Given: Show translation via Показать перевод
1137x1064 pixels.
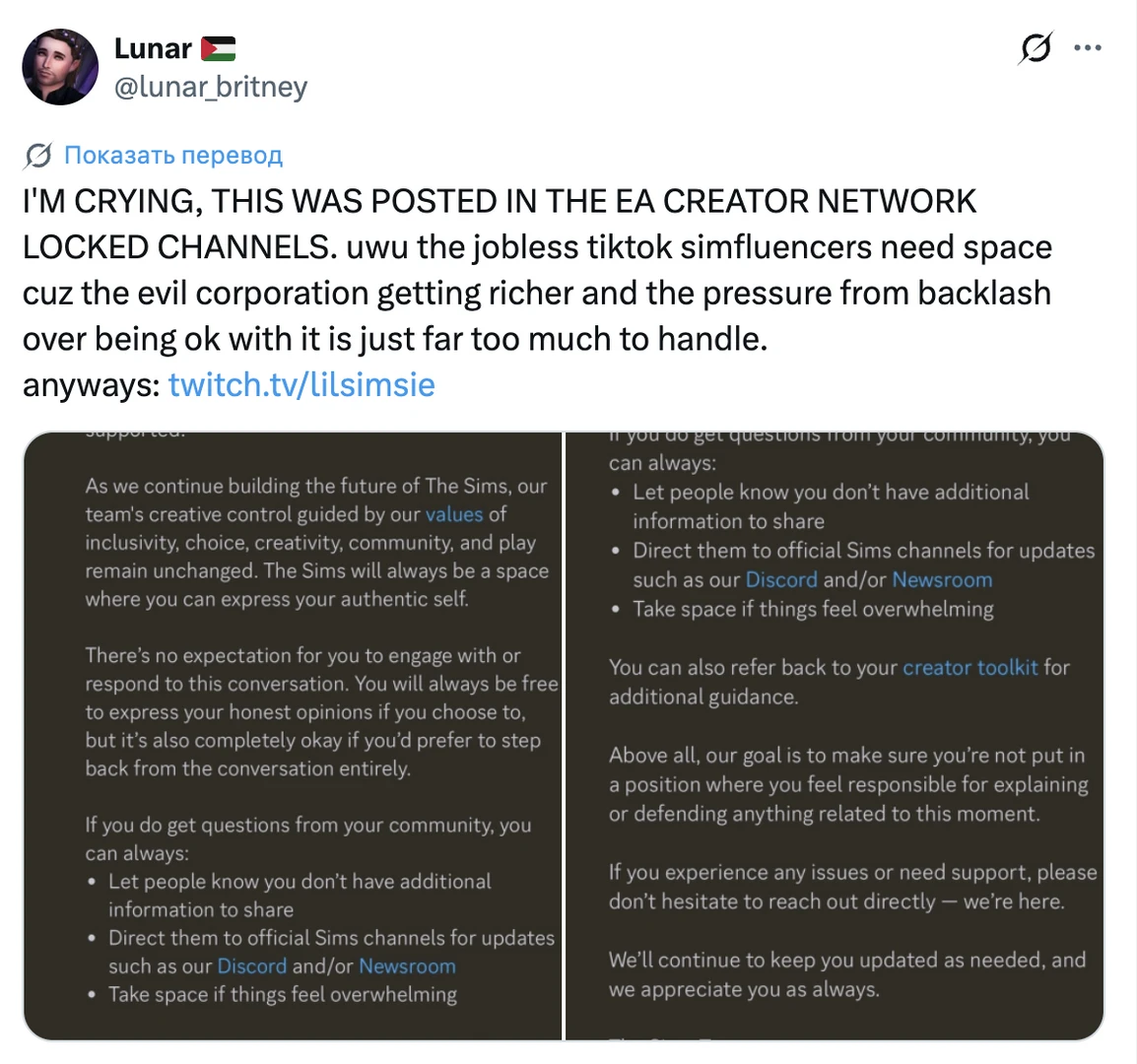Looking at the screenshot, I should point(171,155).
